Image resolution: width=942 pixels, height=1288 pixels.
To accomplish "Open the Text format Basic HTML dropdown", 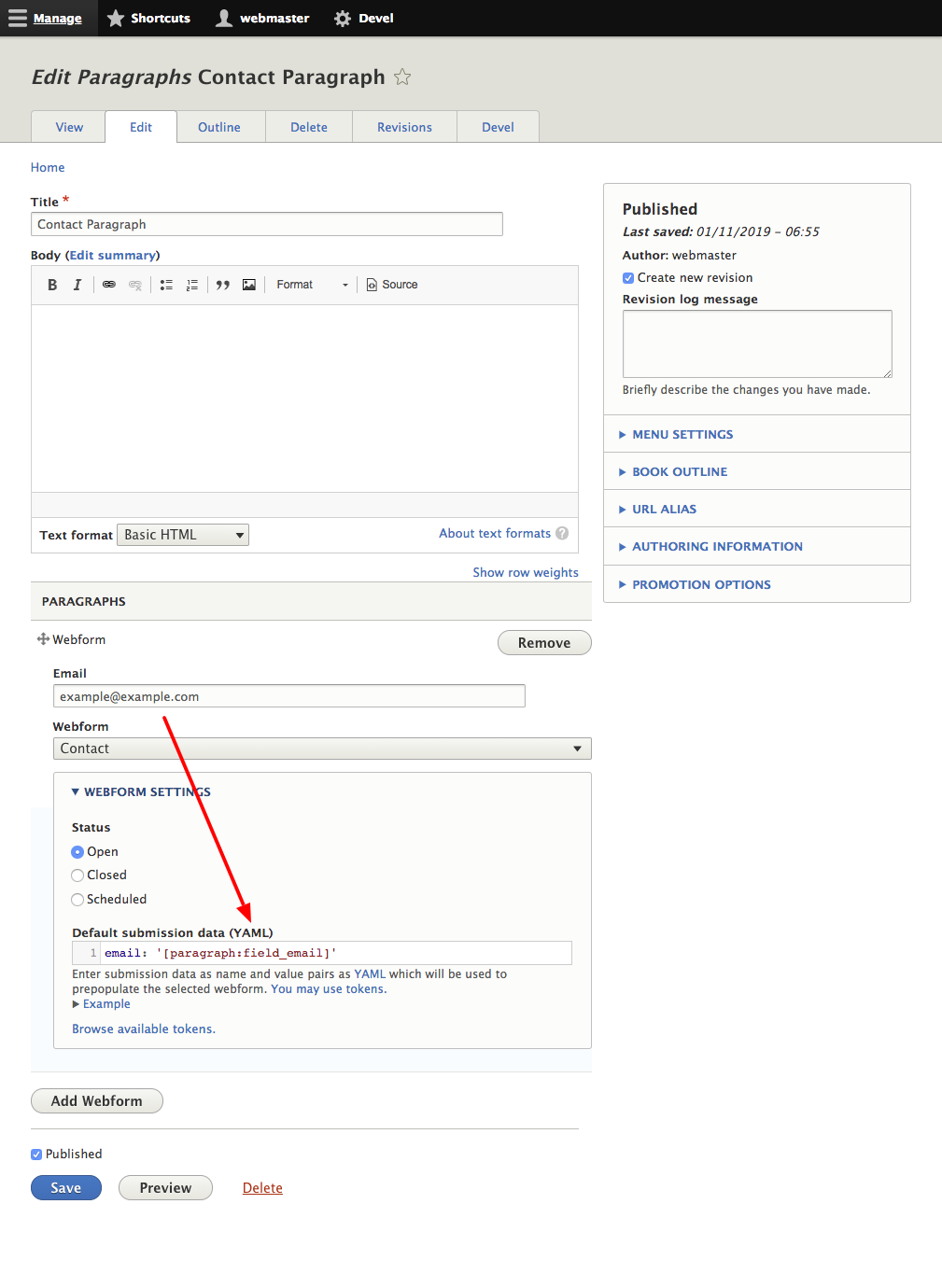I will 182,534.
